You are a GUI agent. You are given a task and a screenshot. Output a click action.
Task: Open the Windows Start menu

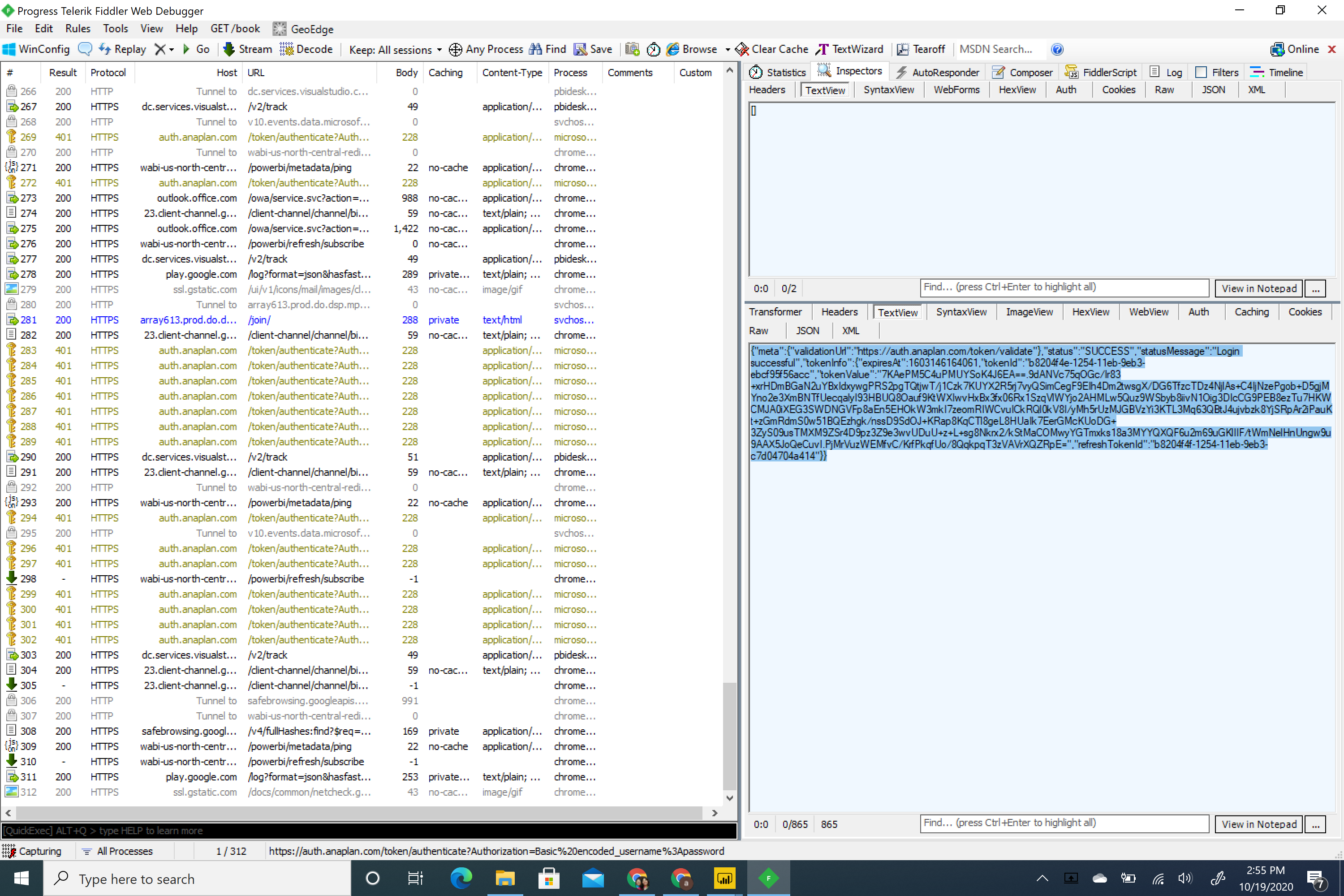pos(21,878)
